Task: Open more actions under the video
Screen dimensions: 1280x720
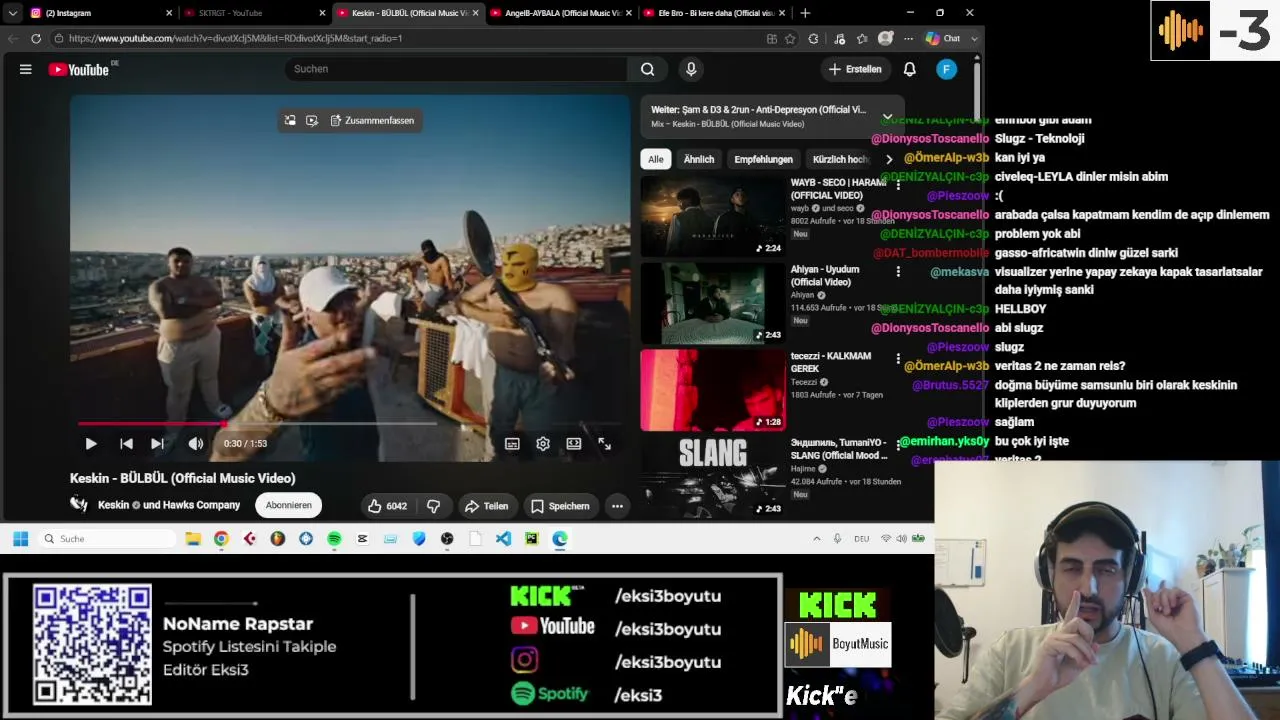Action: [x=617, y=506]
